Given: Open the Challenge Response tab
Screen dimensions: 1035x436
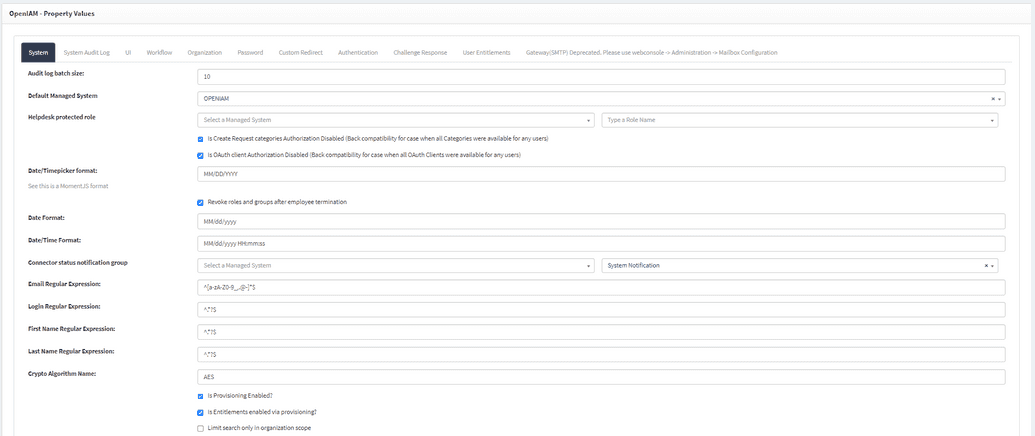Looking at the screenshot, I should point(420,52).
